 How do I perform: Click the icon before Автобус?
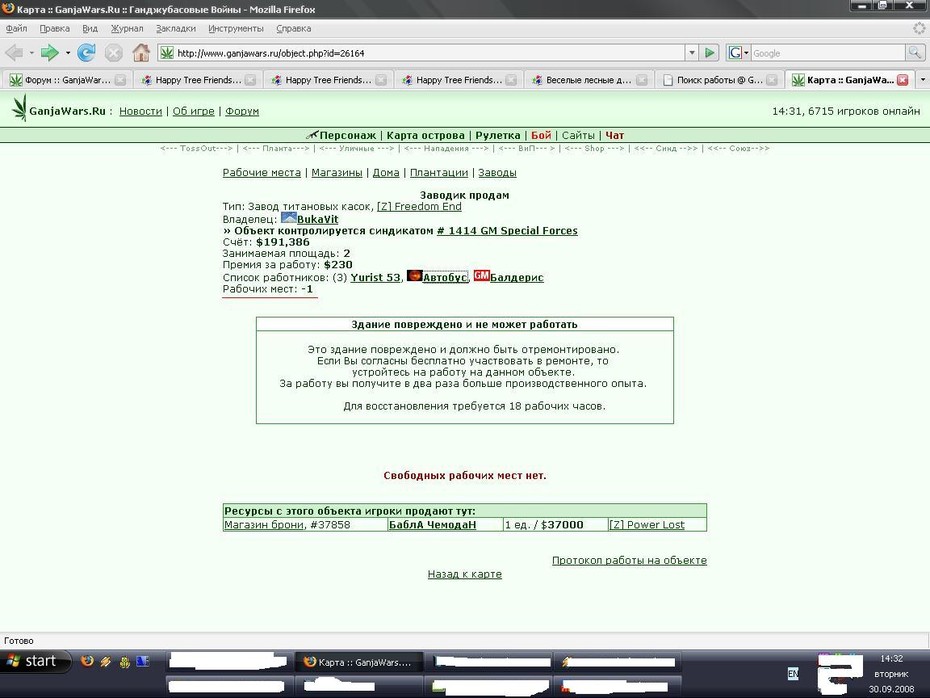coord(414,276)
